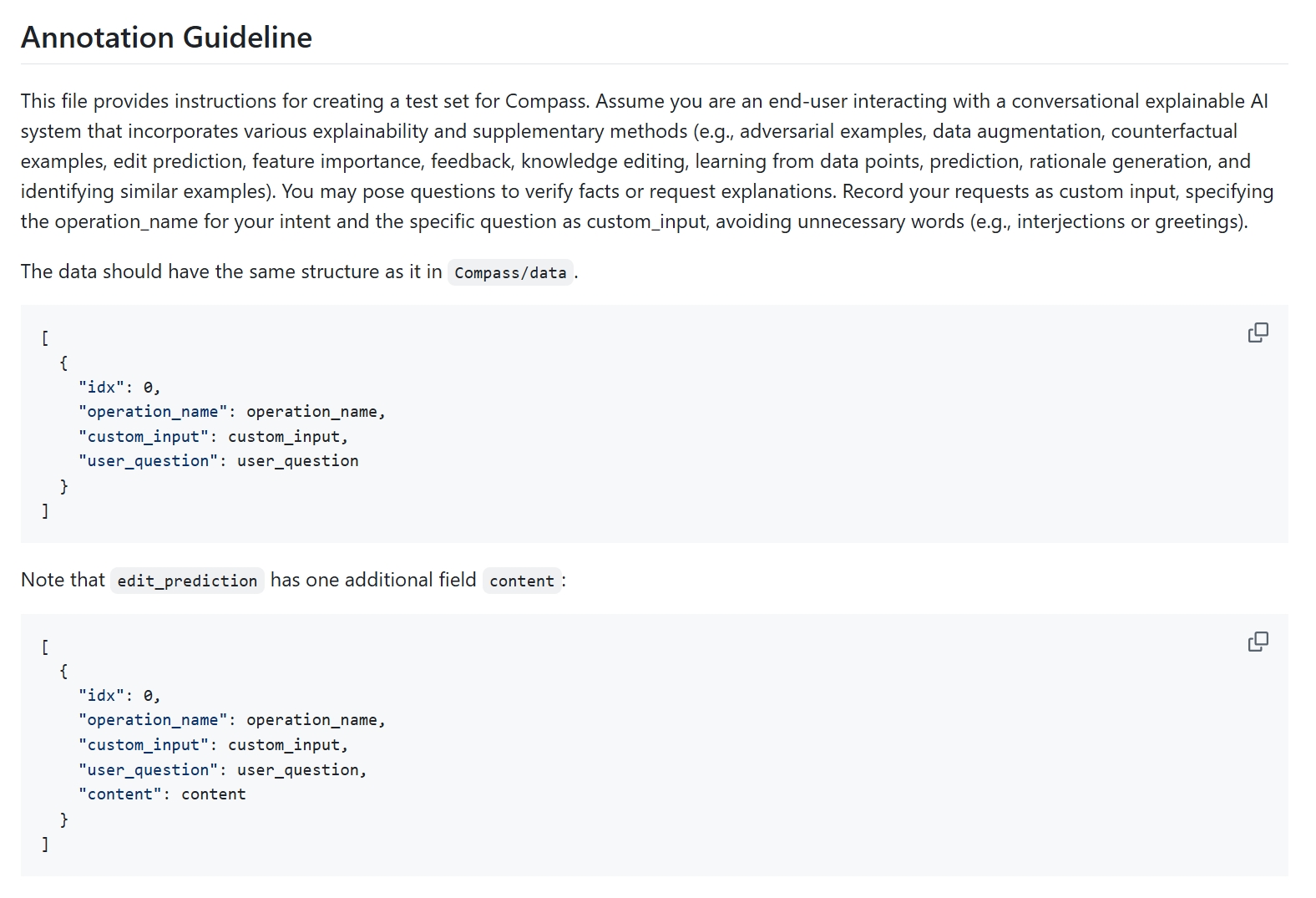This screenshot has width=1316, height=898.
Task: Click "user_question" key in the second code block
Action: click(x=148, y=769)
